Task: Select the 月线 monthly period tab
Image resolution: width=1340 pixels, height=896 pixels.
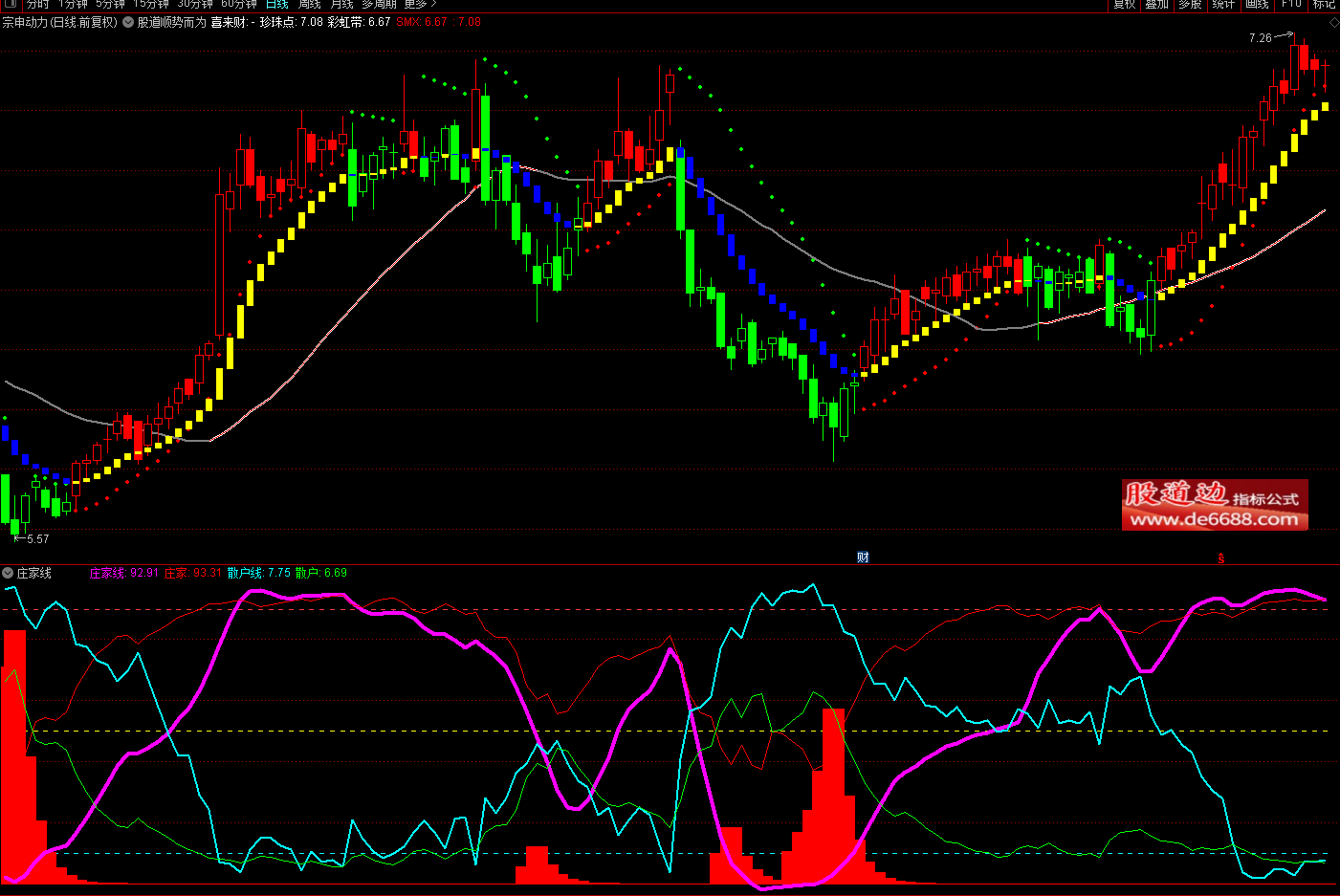Action: pyautogui.click(x=341, y=4)
